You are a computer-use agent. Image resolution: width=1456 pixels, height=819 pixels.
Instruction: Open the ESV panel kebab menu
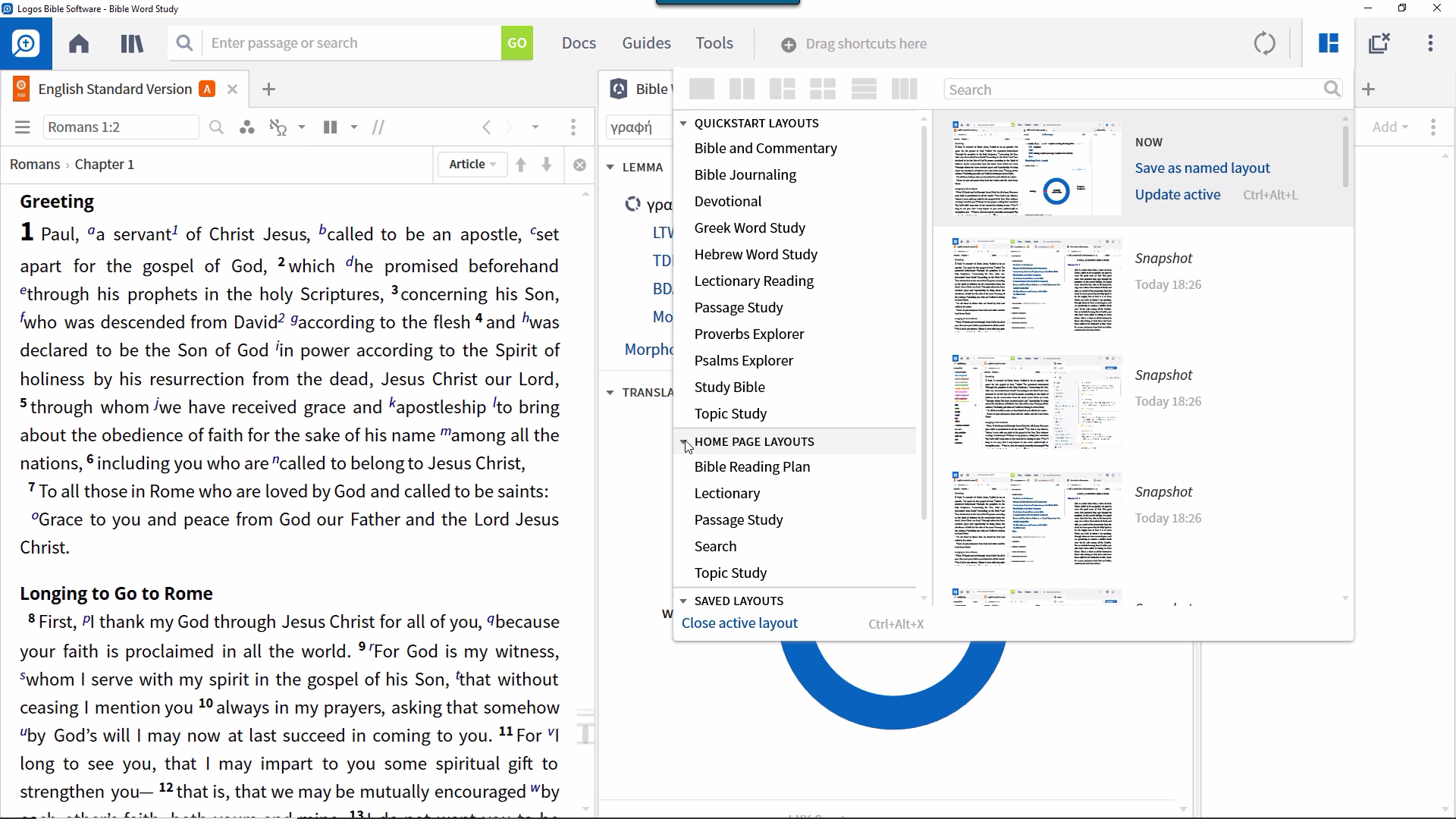click(x=573, y=127)
